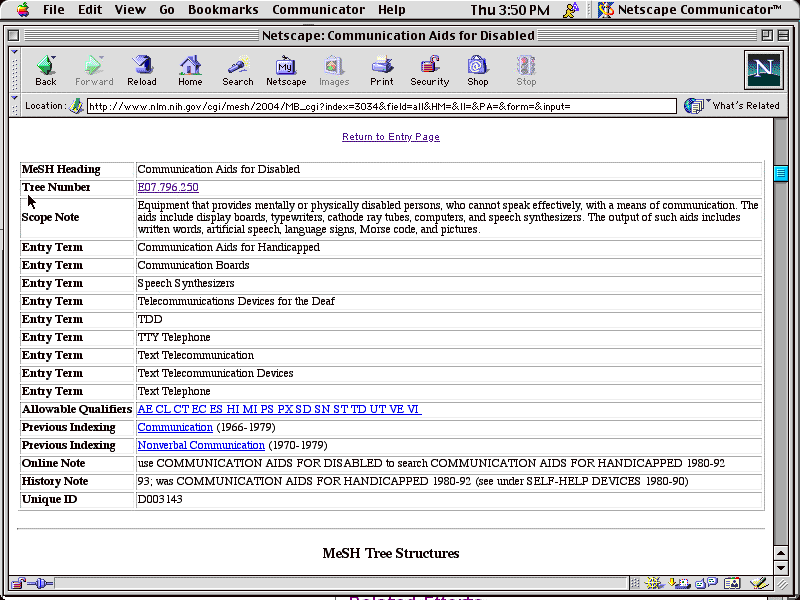Open My Netscape from the toolbar
Viewport: 800px width, 600px height.
[x=286, y=70]
